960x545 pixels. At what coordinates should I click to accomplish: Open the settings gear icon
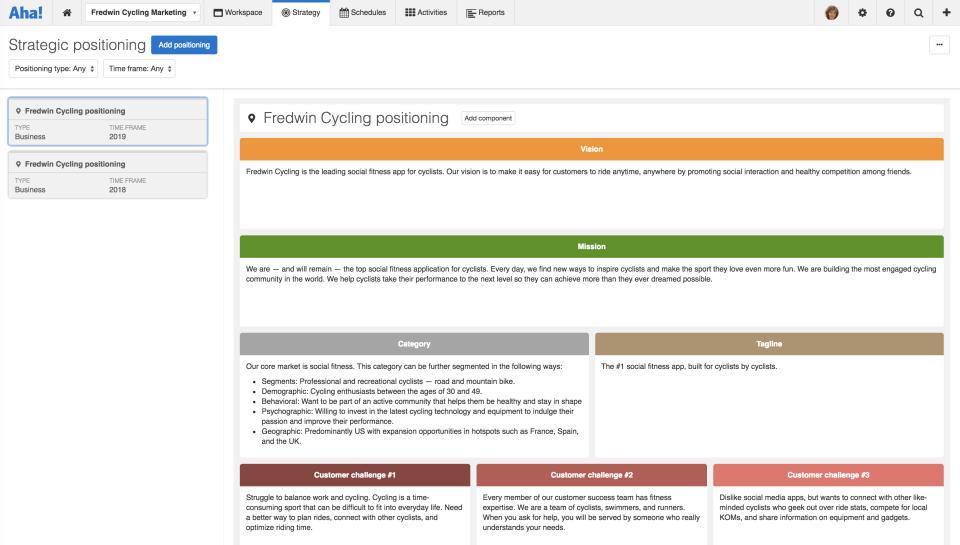(862, 13)
